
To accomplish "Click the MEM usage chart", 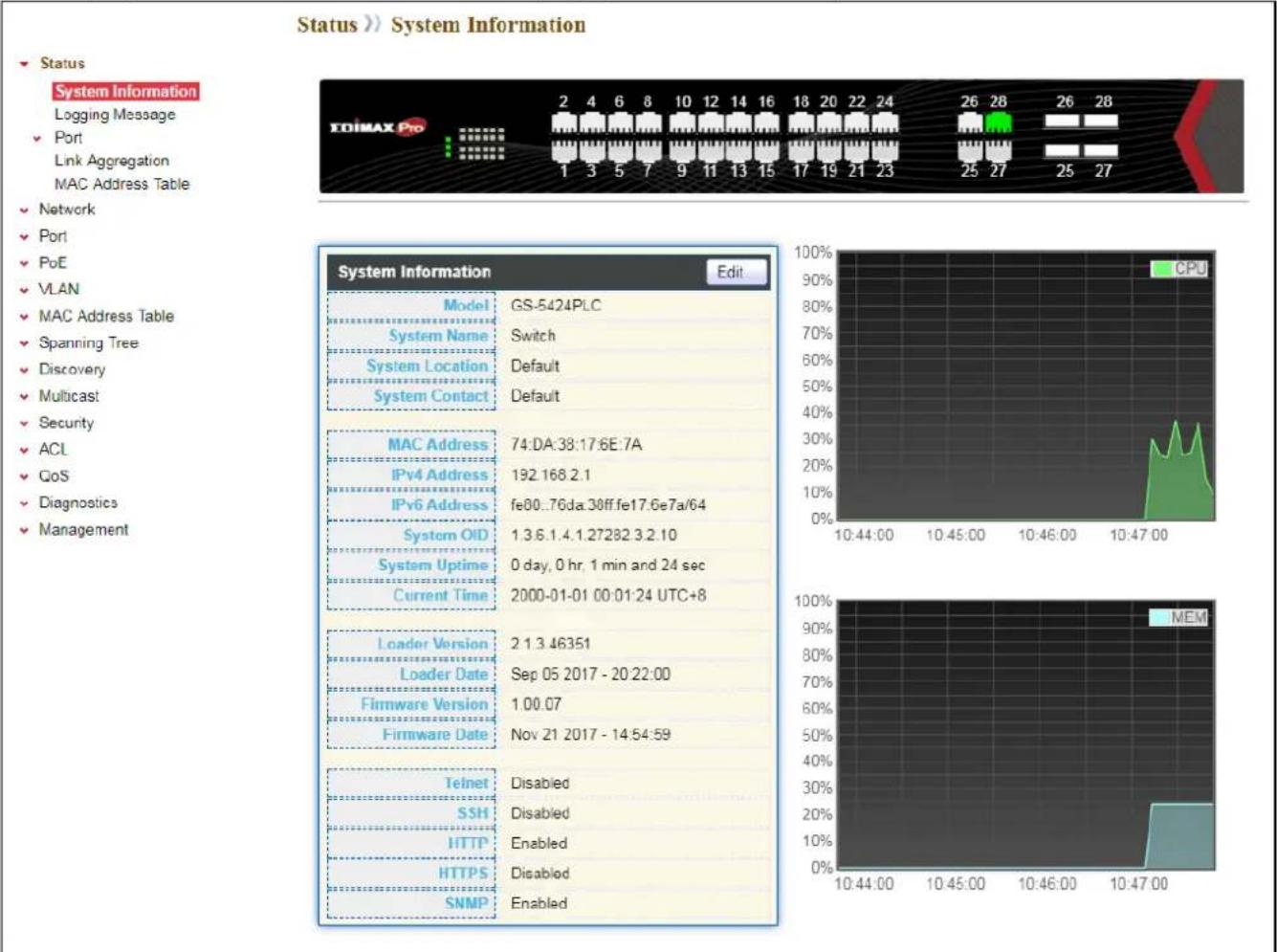I will (x=1025, y=736).
